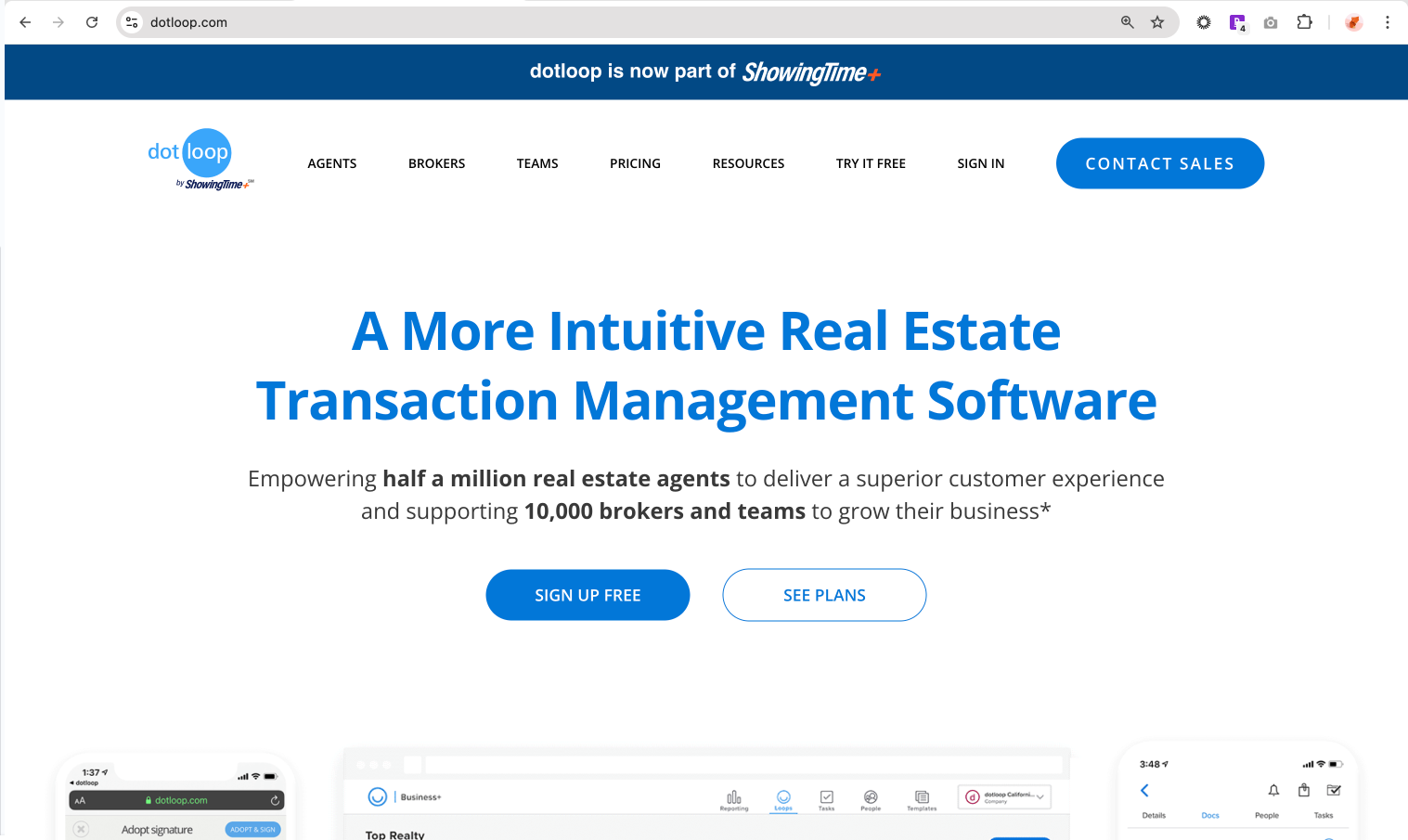The width and height of the screenshot is (1408, 840).
Task: Click the SEE PLANS button
Action: [824, 595]
